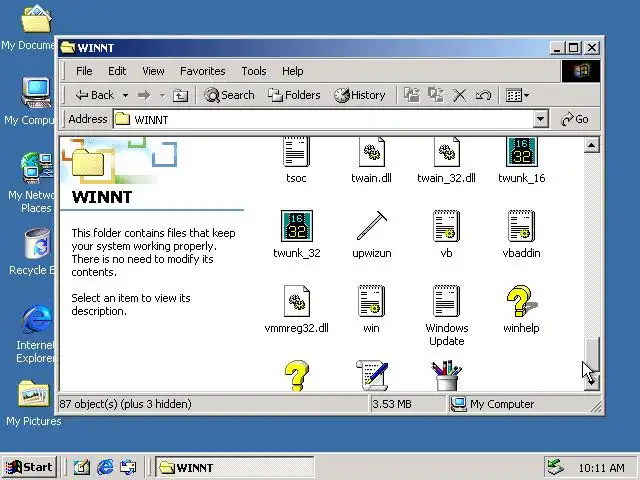Open the tsoc file icon

tap(296, 152)
